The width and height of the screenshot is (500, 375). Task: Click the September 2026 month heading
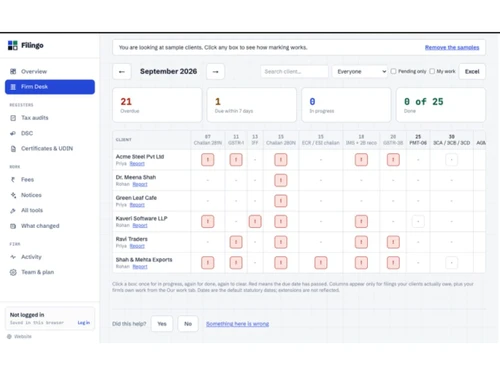(x=168, y=71)
